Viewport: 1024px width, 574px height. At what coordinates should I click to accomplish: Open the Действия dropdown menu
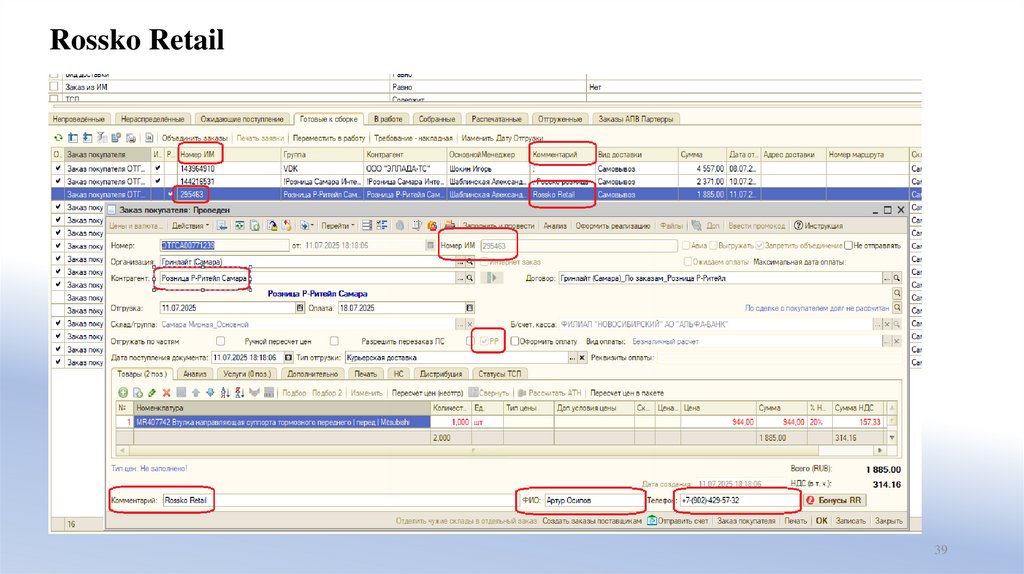click(190, 226)
